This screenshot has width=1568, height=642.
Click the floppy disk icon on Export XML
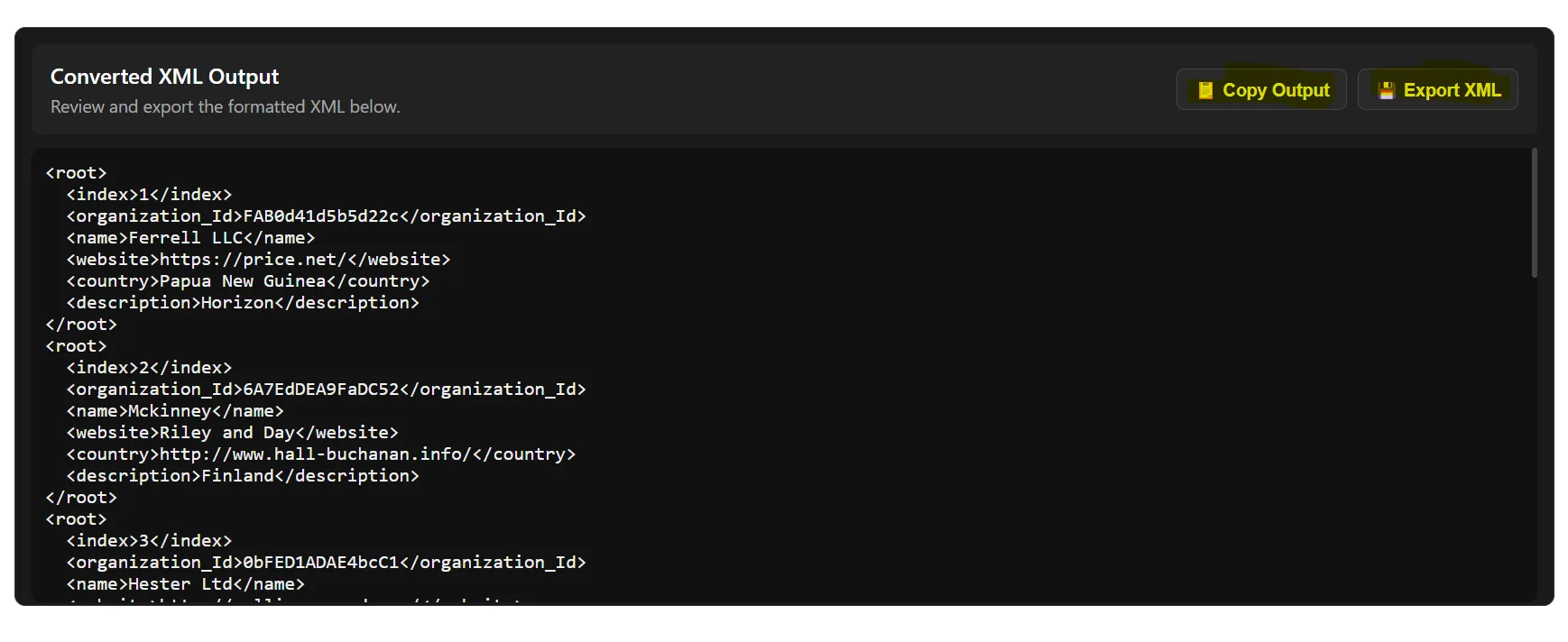click(x=1386, y=89)
